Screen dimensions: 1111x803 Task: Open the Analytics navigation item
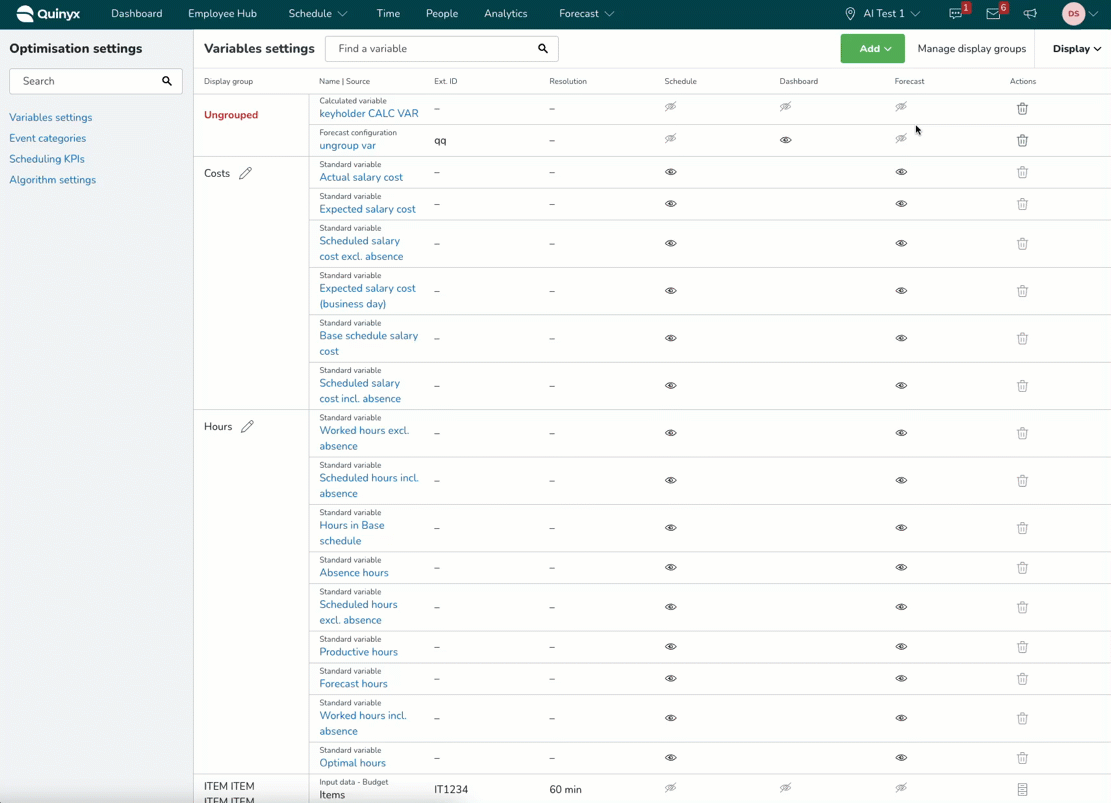(x=505, y=13)
